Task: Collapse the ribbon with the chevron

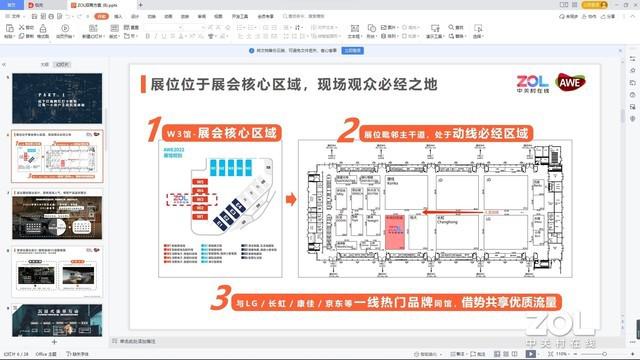Action: point(633,16)
